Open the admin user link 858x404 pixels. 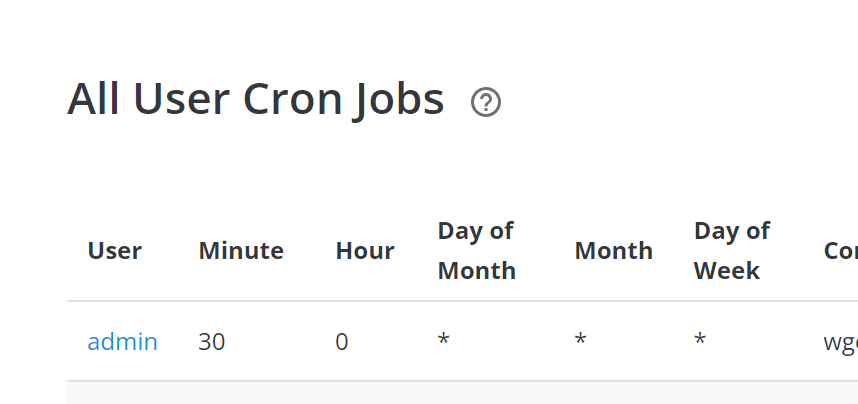tap(123, 342)
